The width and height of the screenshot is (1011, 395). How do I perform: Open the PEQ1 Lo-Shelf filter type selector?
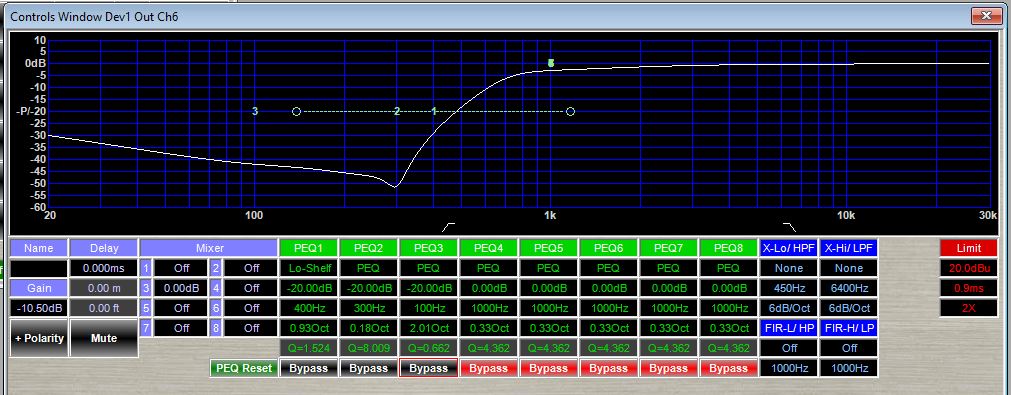coord(308,268)
